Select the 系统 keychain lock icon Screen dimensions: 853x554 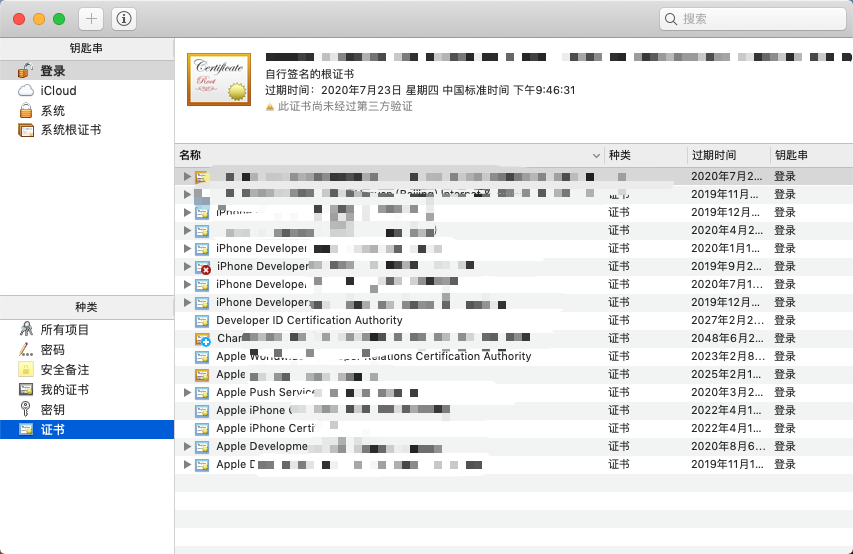coord(26,110)
